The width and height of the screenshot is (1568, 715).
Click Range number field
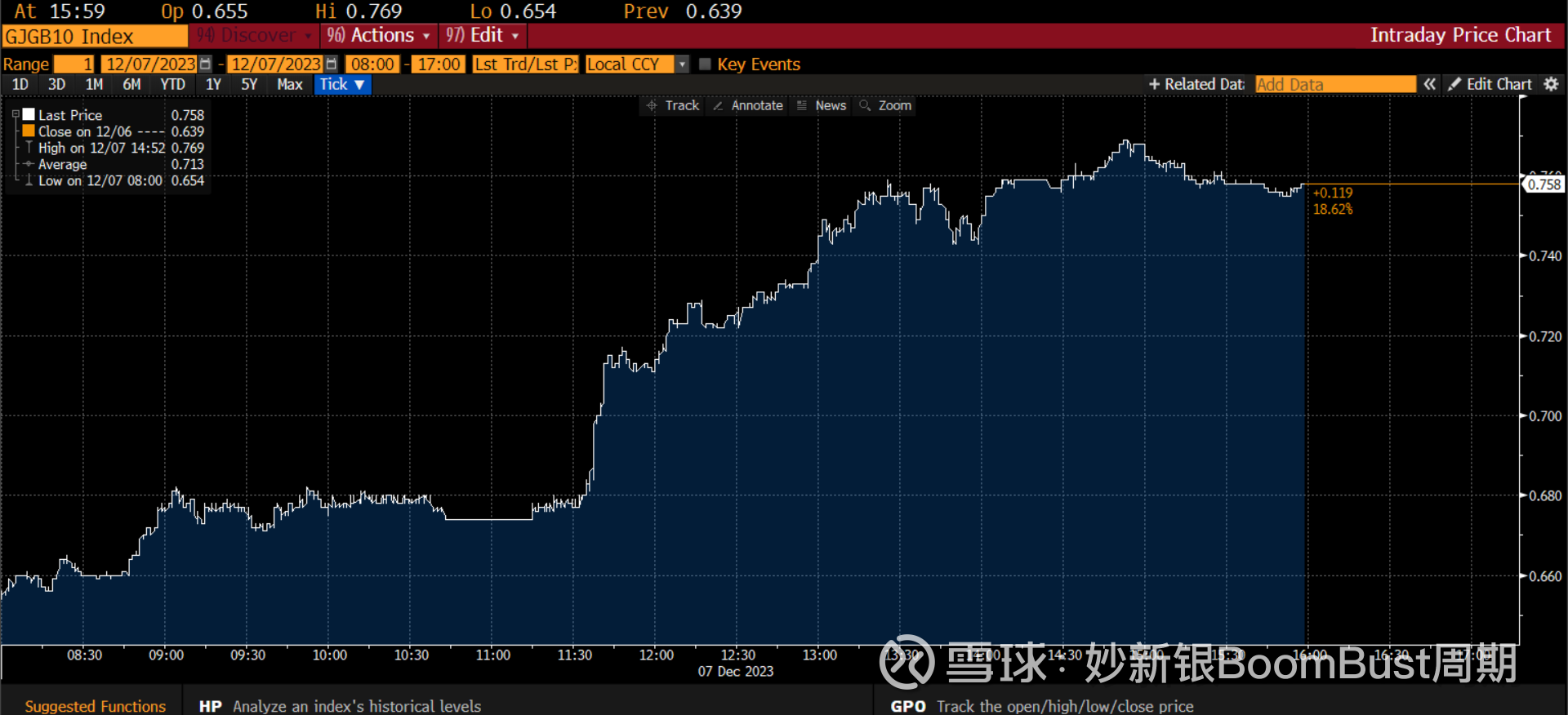[74, 64]
